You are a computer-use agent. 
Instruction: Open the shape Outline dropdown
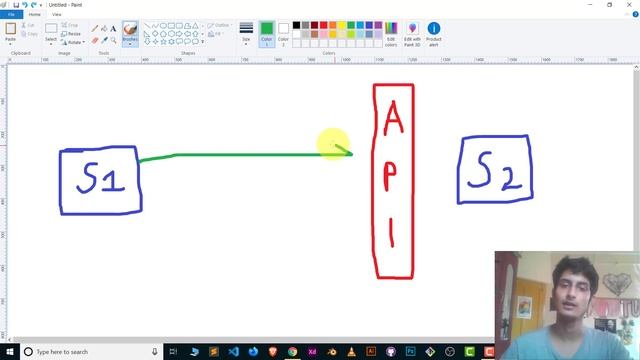click(220, 25)
